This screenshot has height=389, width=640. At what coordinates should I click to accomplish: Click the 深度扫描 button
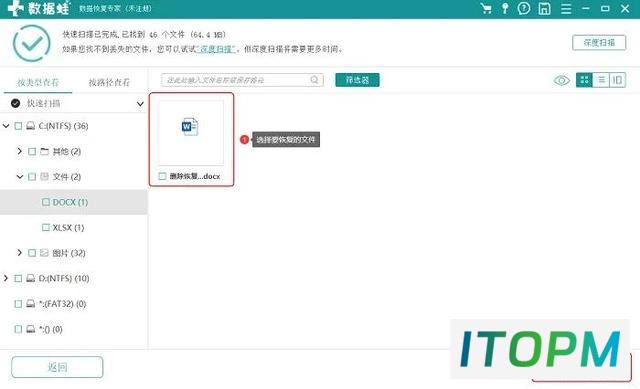tap(599, 42)
